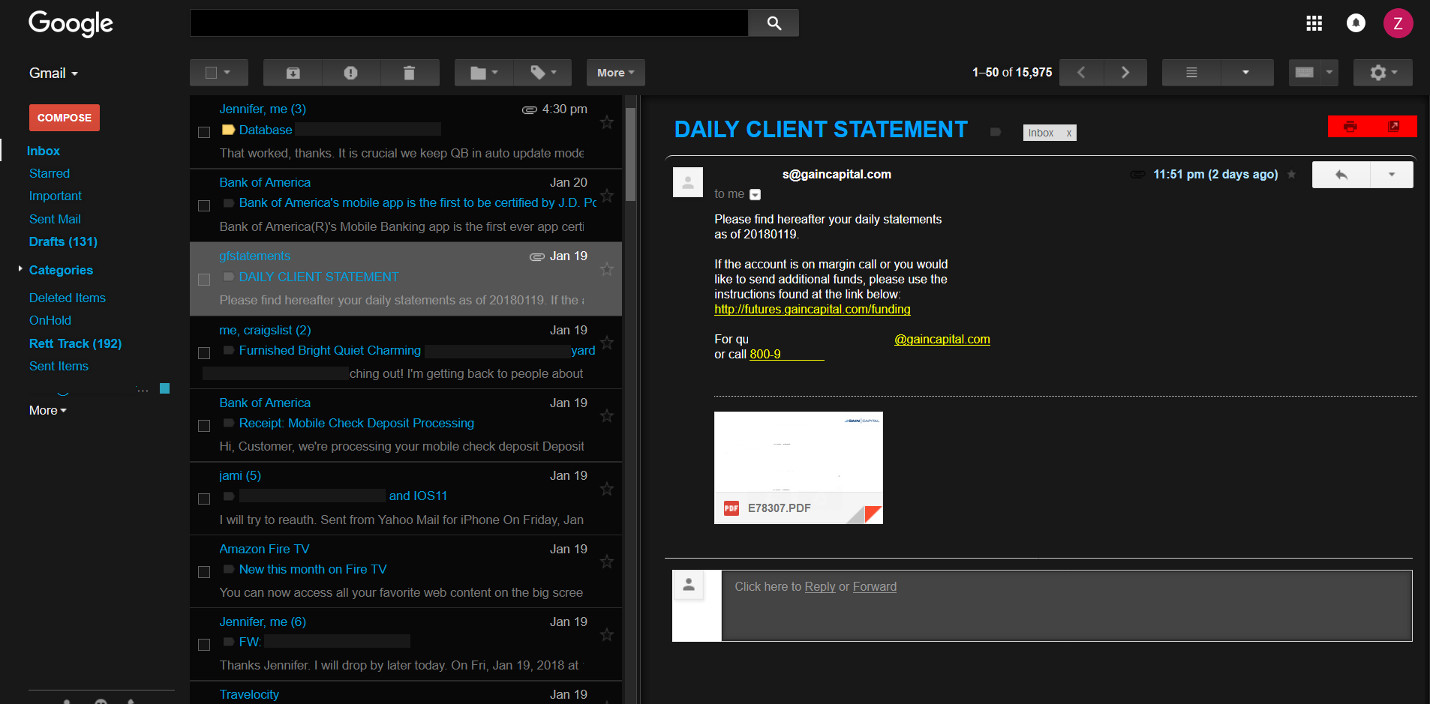
Task: Expand the Categories section
Action: point(20,269)
